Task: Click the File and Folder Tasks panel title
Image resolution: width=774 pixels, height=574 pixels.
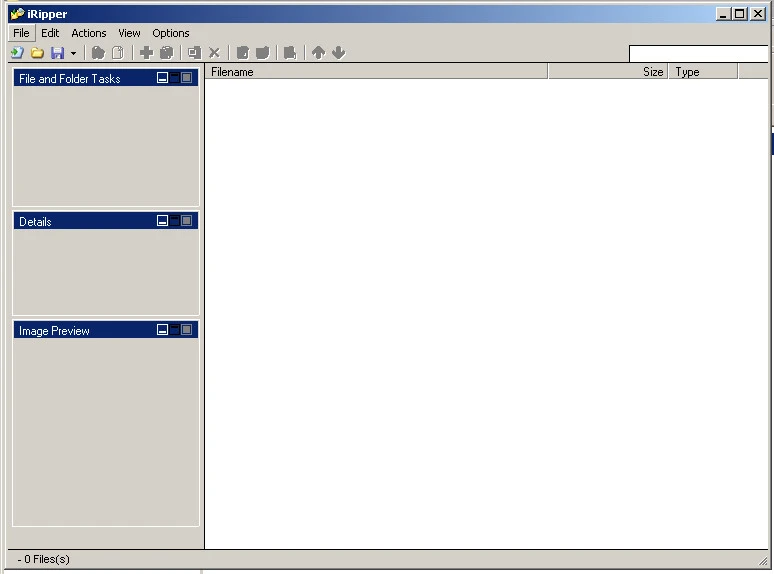Action: [70, 79]
